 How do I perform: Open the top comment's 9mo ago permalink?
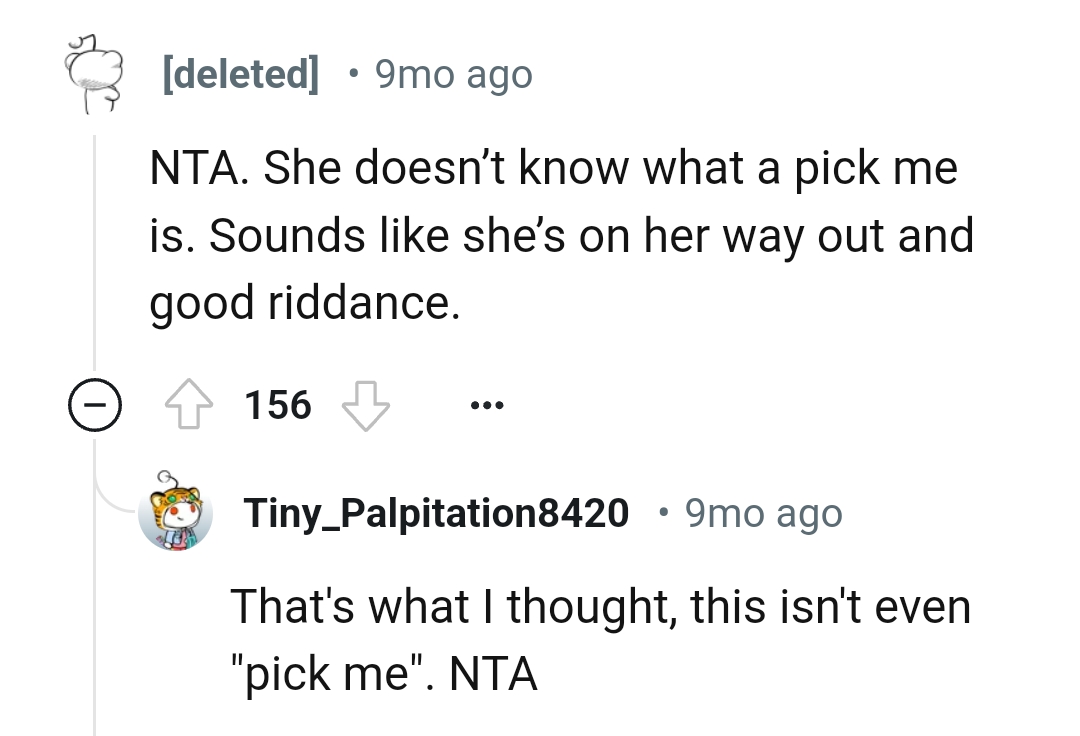453,73
